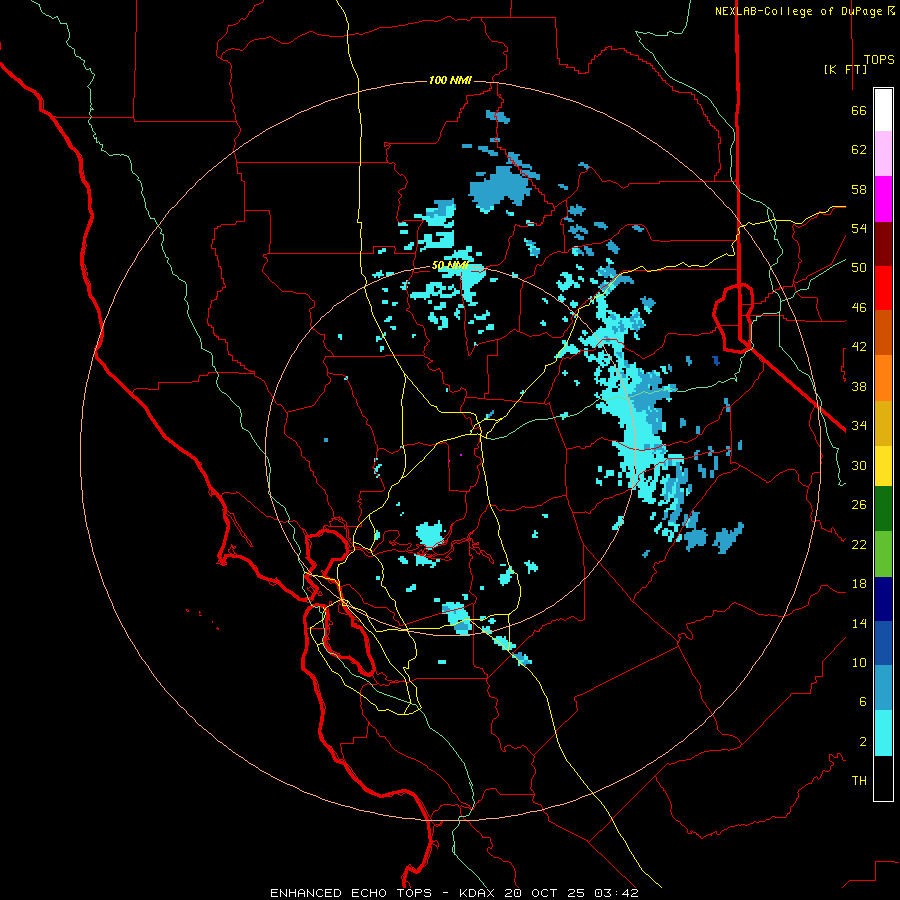Click the dark maroon legend swatch

pos(883,243)
